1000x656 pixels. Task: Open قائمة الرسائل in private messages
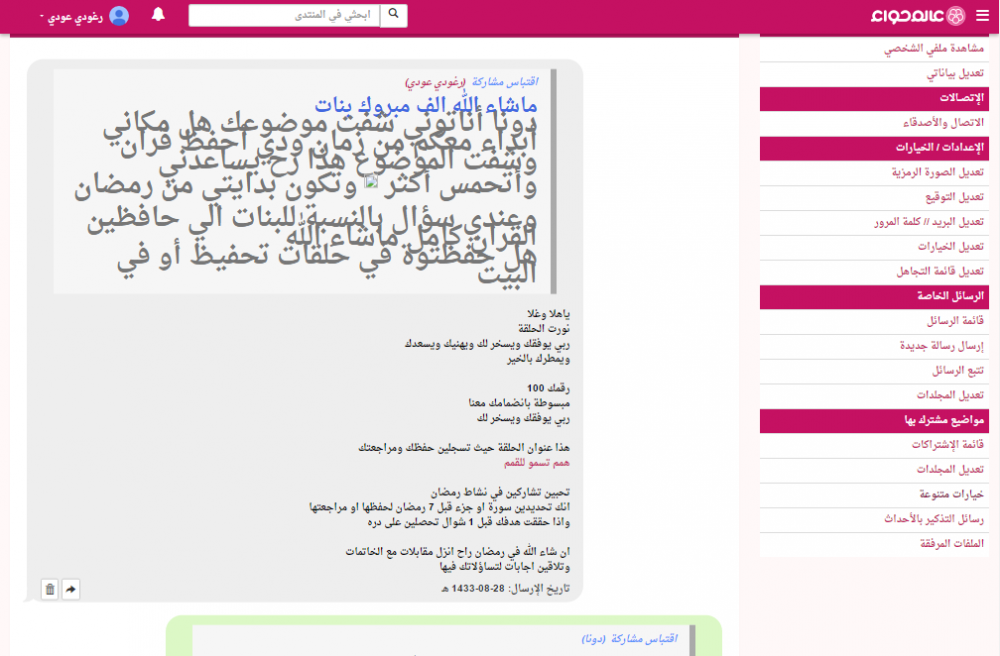click(957, 321)
